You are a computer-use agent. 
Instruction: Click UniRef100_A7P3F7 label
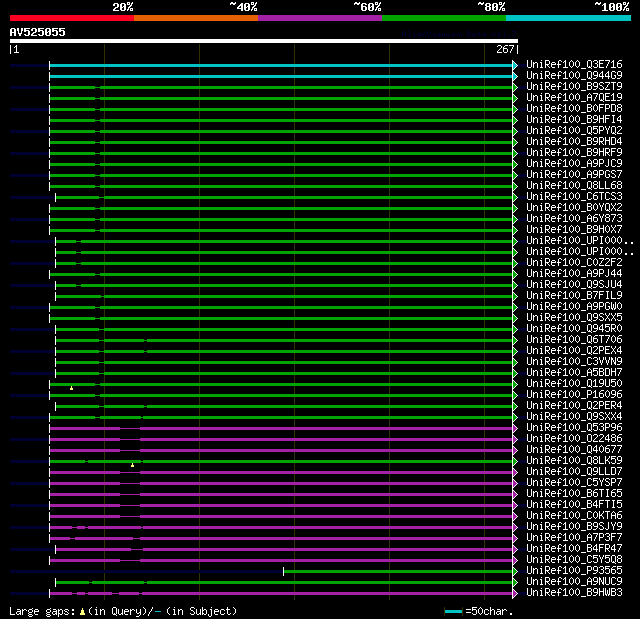point(574,538)
